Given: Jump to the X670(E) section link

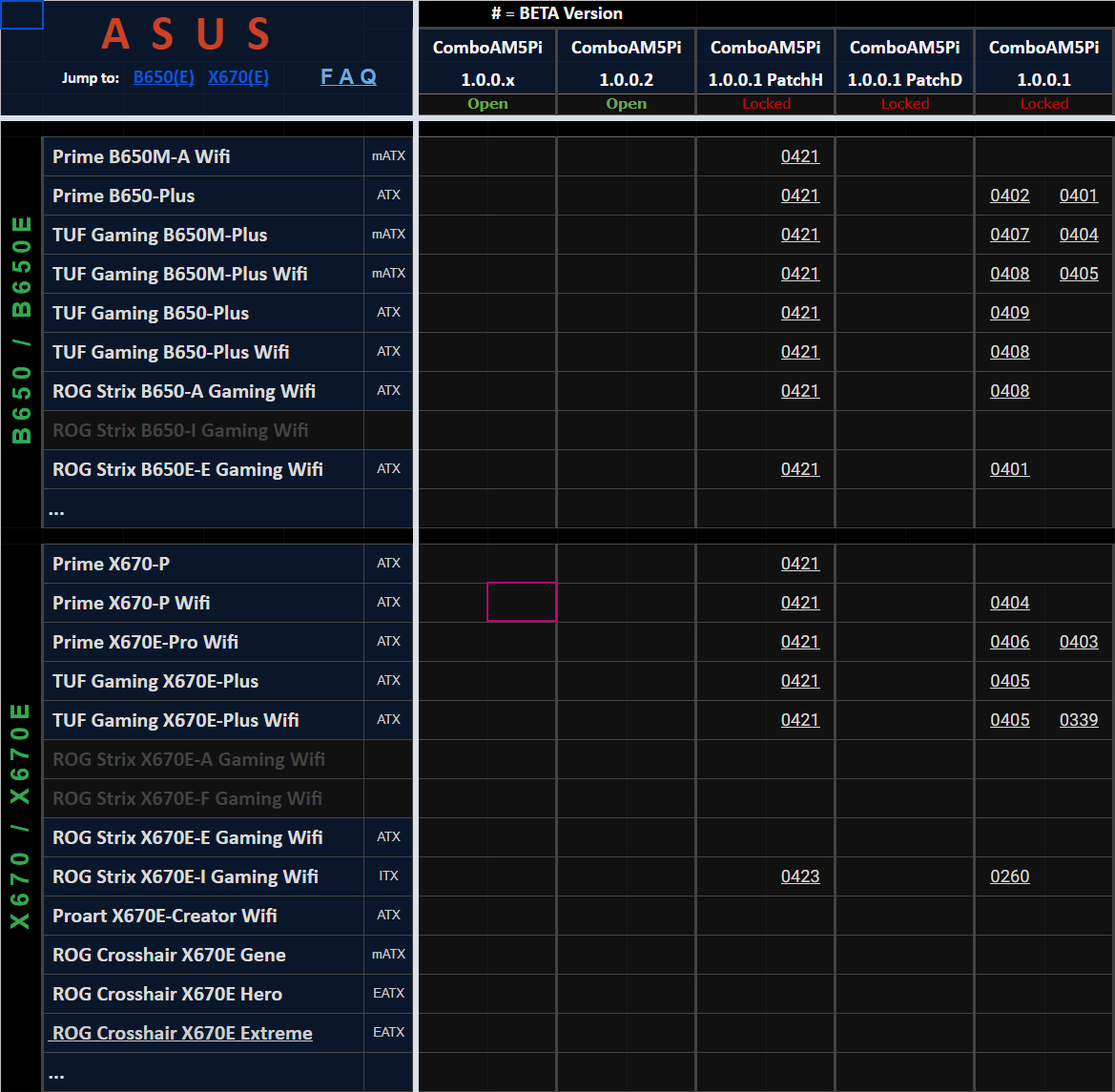Looking at the screenshot, I should coord(238,77).
